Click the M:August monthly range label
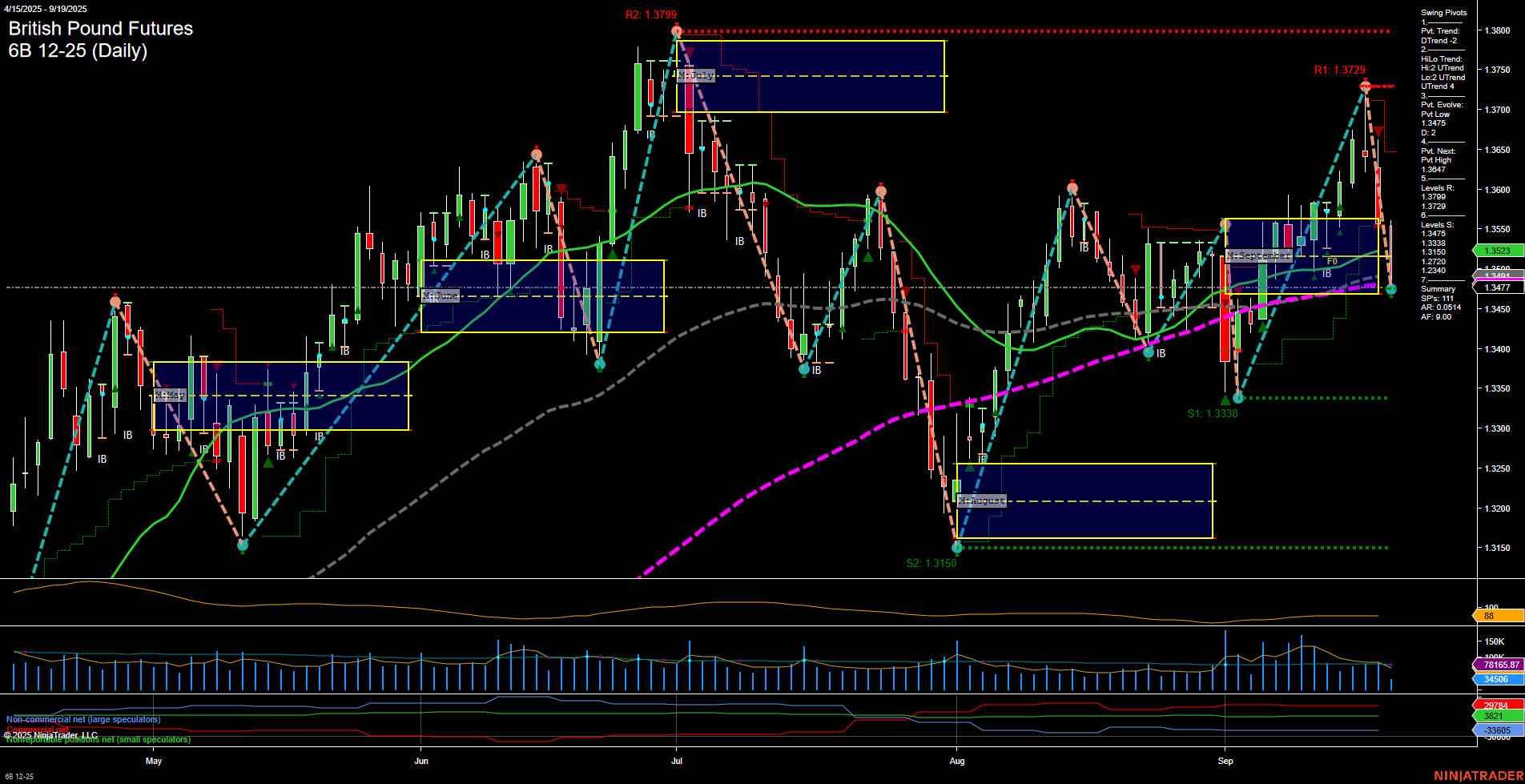The image size is (1525, 784). [982, 501]
